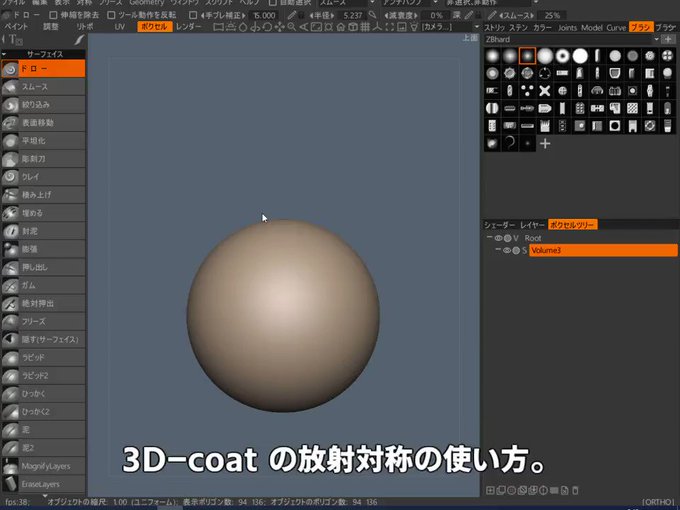Adjust the 半径 value 5.237
This screenshot has width=680, height=510.
pyautogui.click(x=353, y=16)
